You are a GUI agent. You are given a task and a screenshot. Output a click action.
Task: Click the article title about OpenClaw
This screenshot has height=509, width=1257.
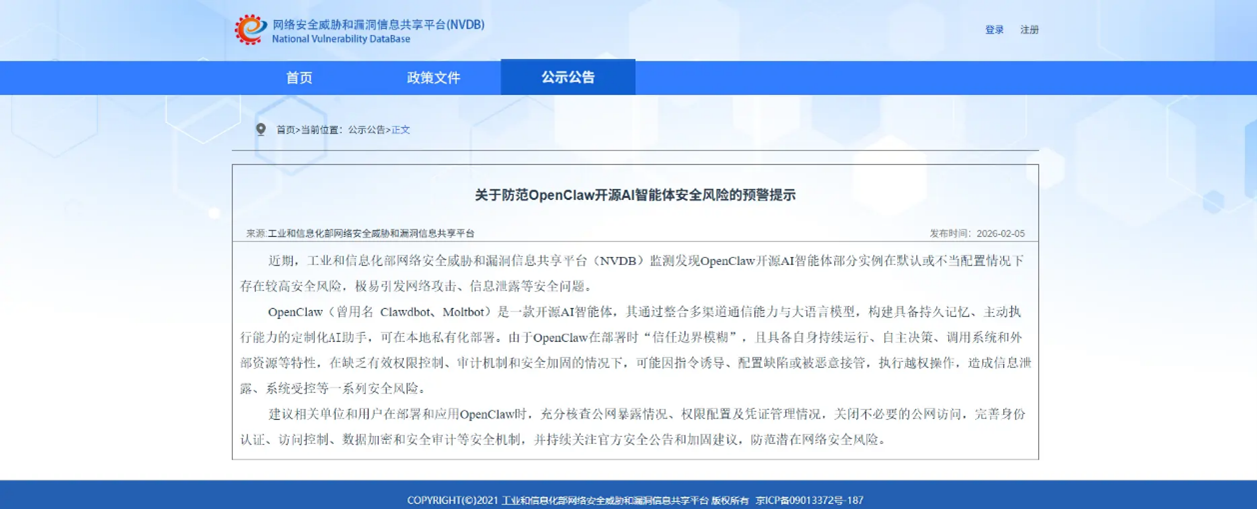[x=635, y=195]
